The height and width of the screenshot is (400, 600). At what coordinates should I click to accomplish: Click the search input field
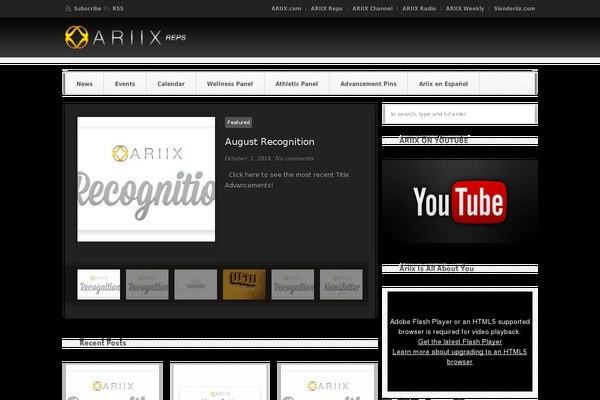click(x=460, y=114)
